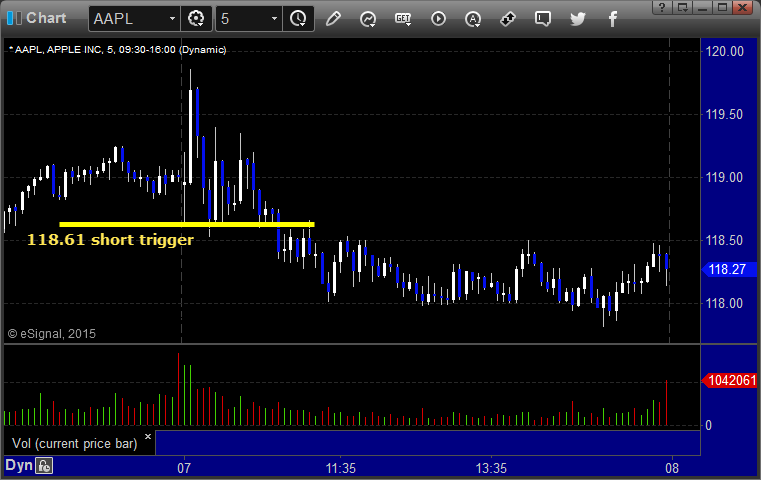Click the 08 date axis label
The width and height of the screenshot is (761, 480).
672,468
